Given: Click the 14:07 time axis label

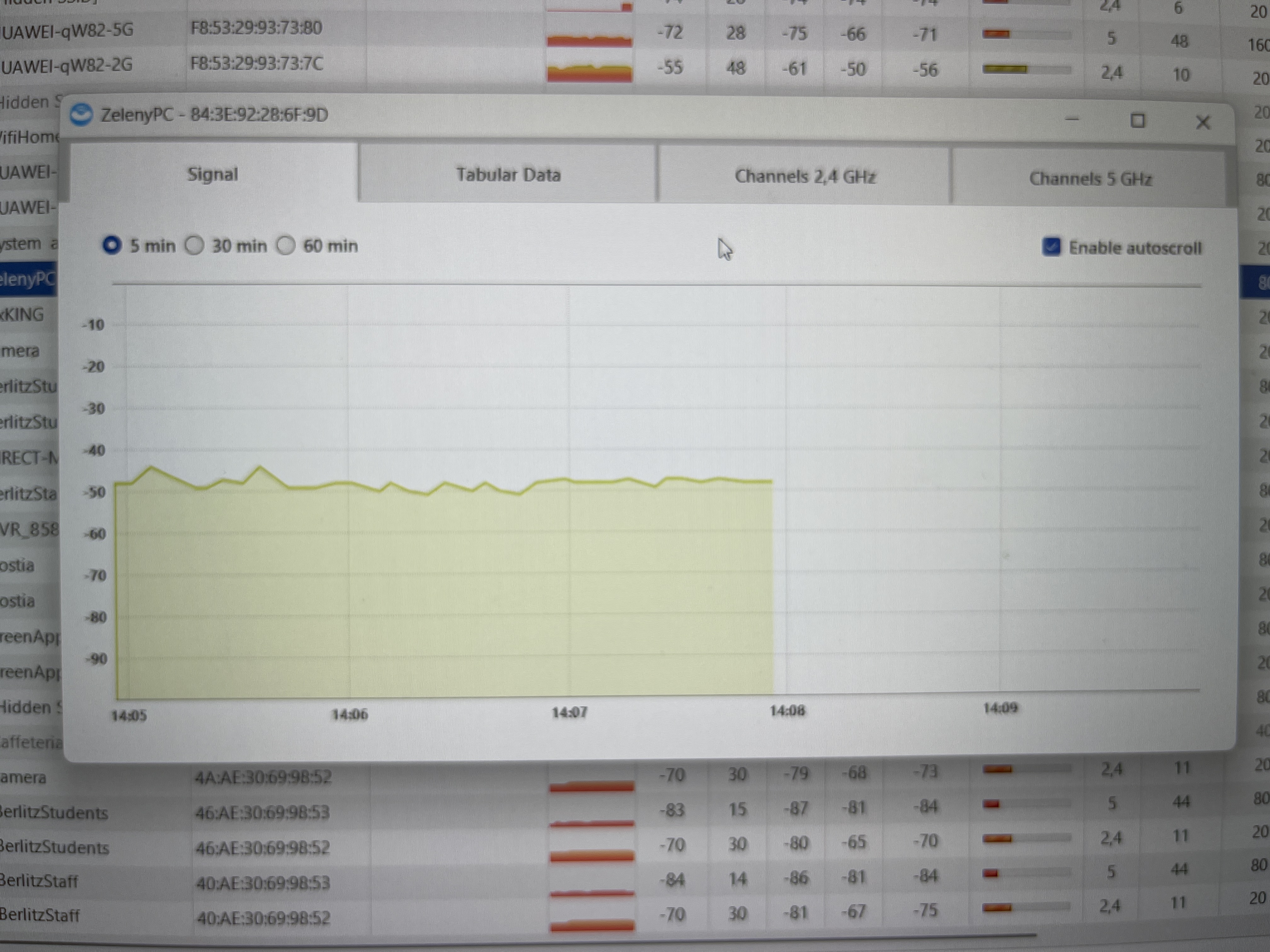Looking at the screenshot, I should point(569,713).
